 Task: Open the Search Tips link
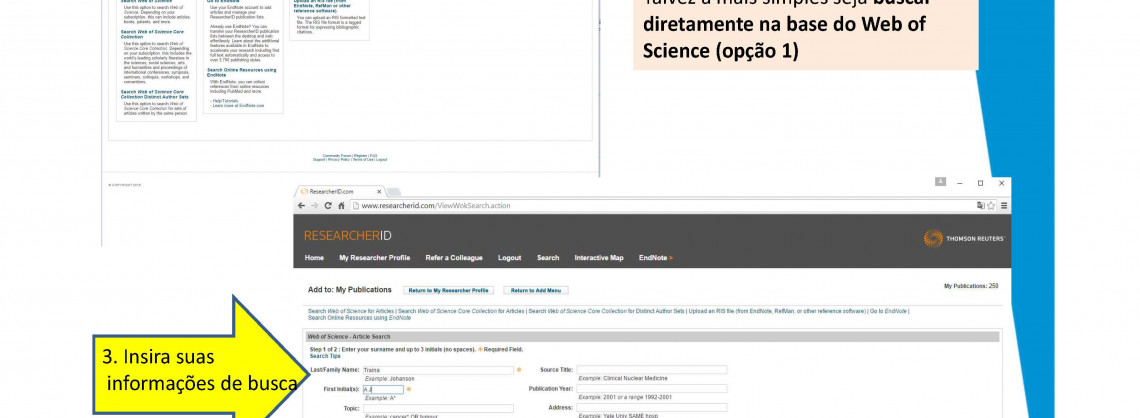click(325, 356)
